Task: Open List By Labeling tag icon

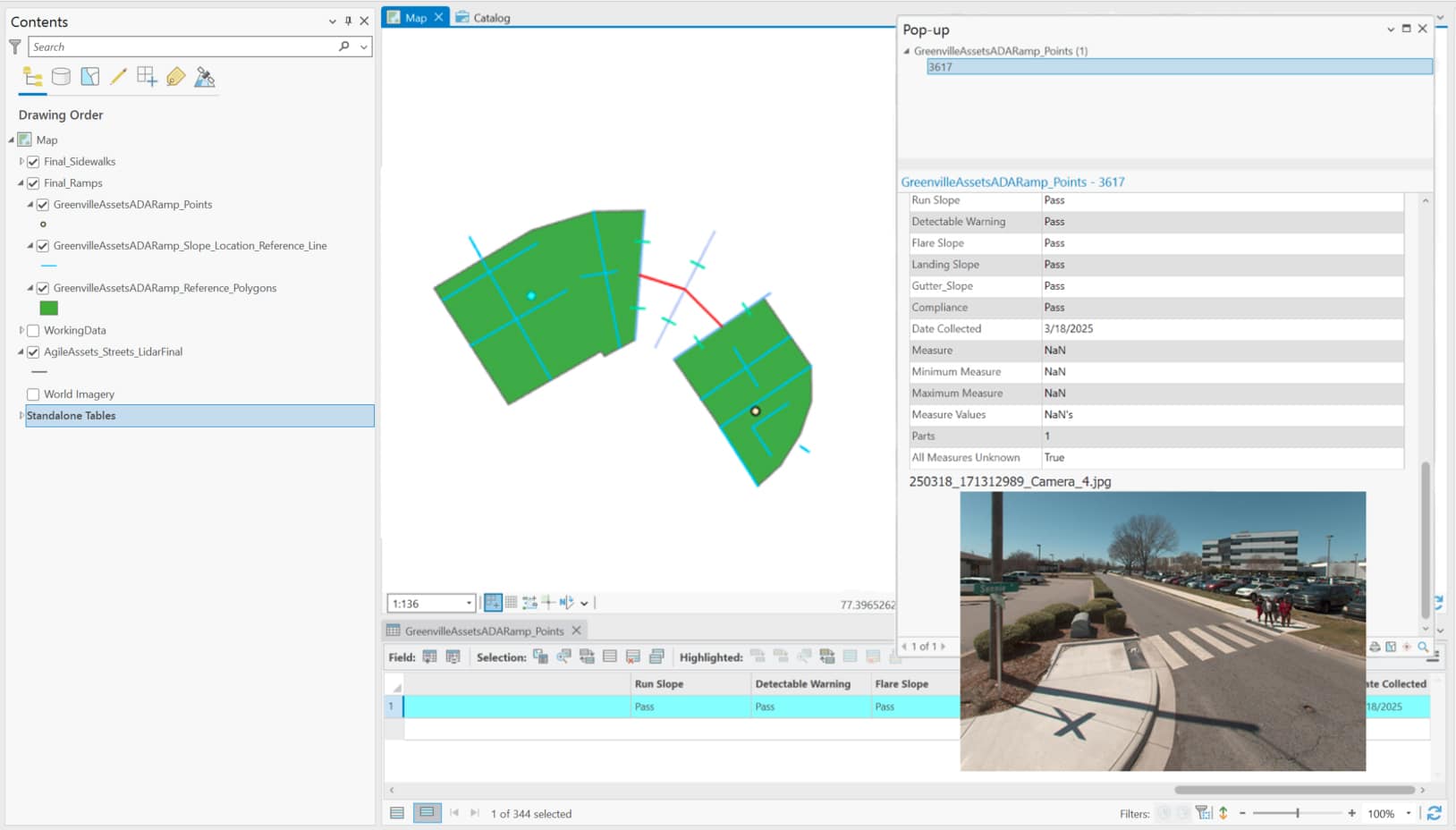Action: [176, 77]
